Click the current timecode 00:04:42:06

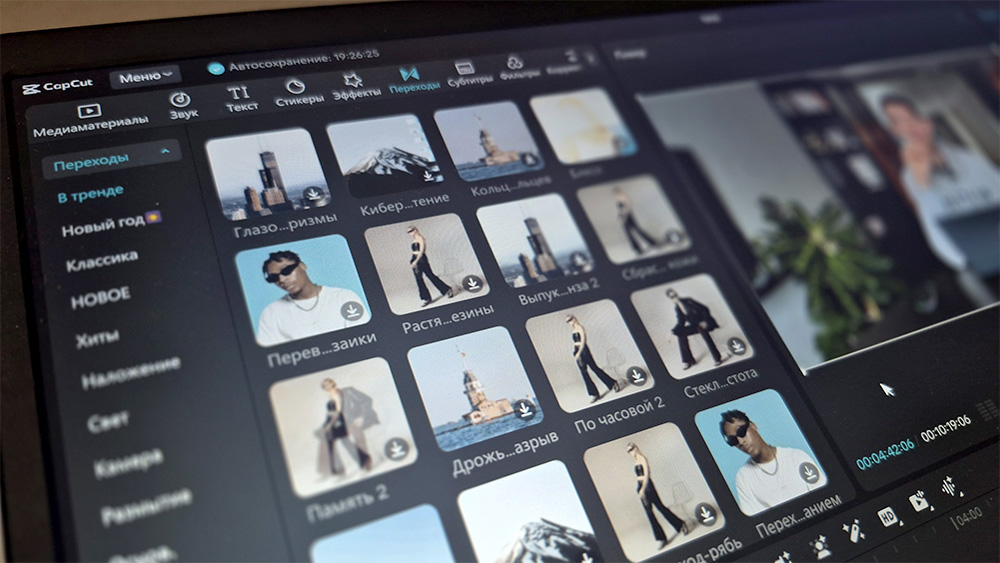point(884,446)
